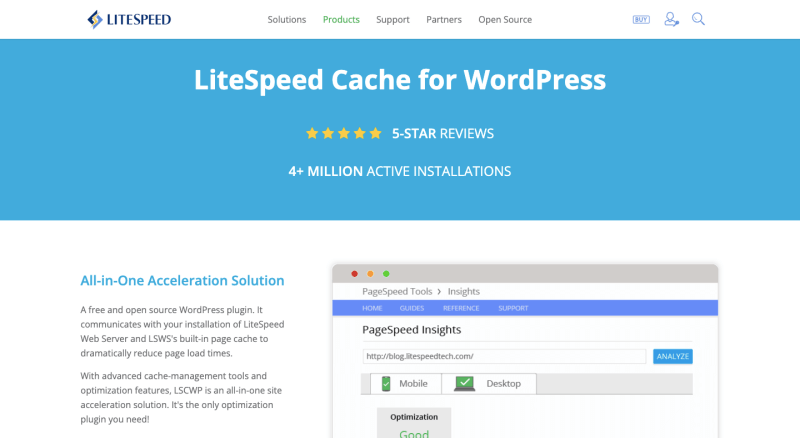
Task: Click GUIDES in the blue bar
Action: point(412,308)
